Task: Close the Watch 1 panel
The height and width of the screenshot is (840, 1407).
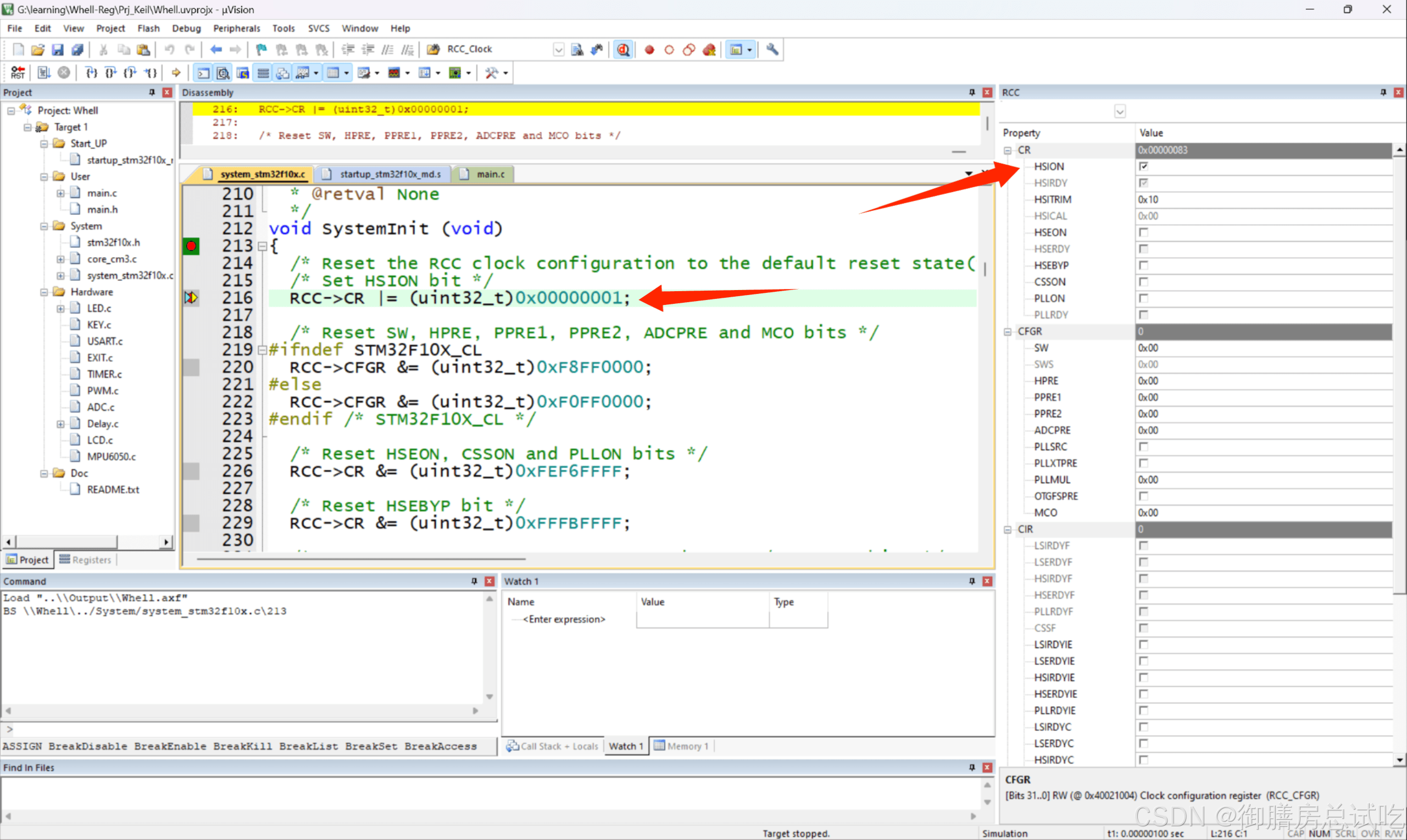Action: pyautogui.click(x=987, y=581)
